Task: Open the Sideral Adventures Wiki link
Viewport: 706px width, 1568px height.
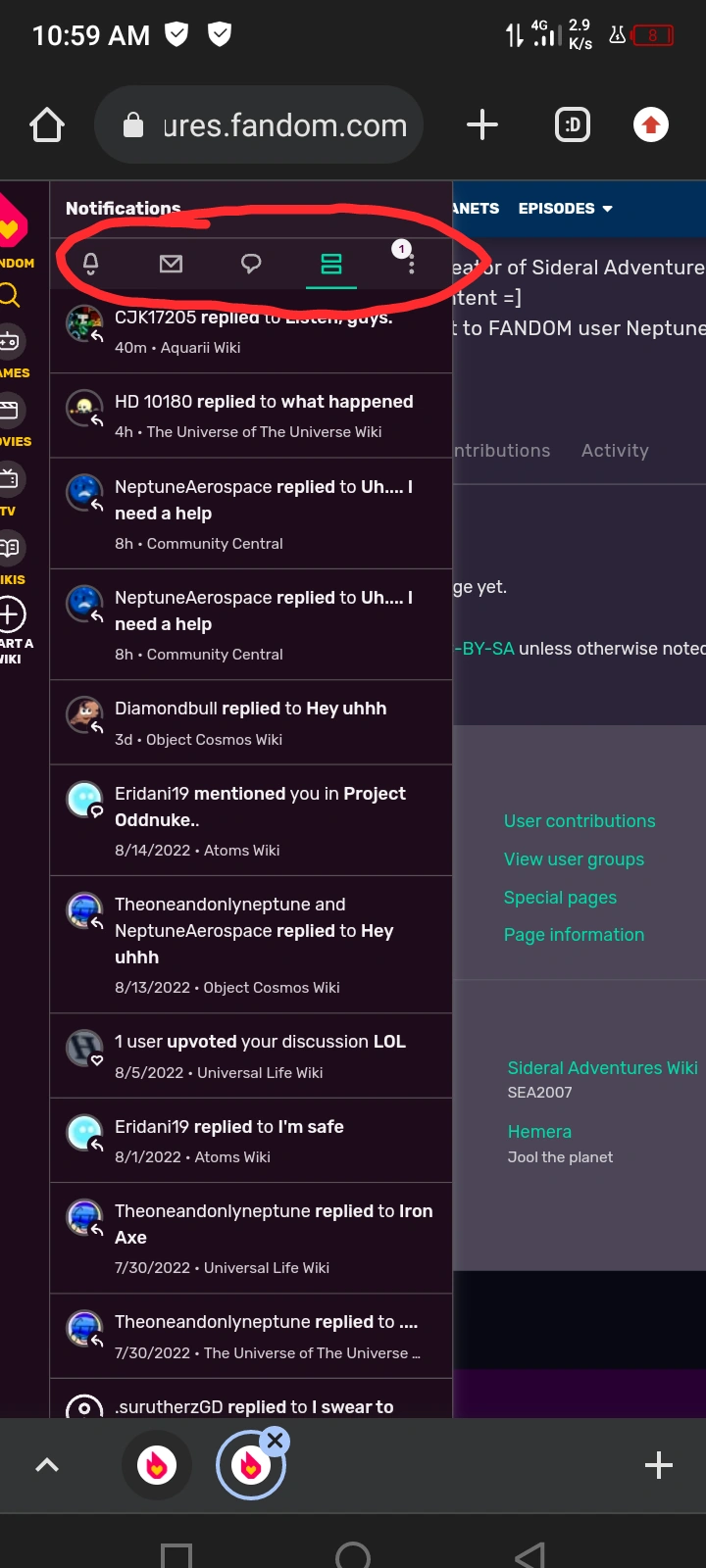Action: 602,1068
